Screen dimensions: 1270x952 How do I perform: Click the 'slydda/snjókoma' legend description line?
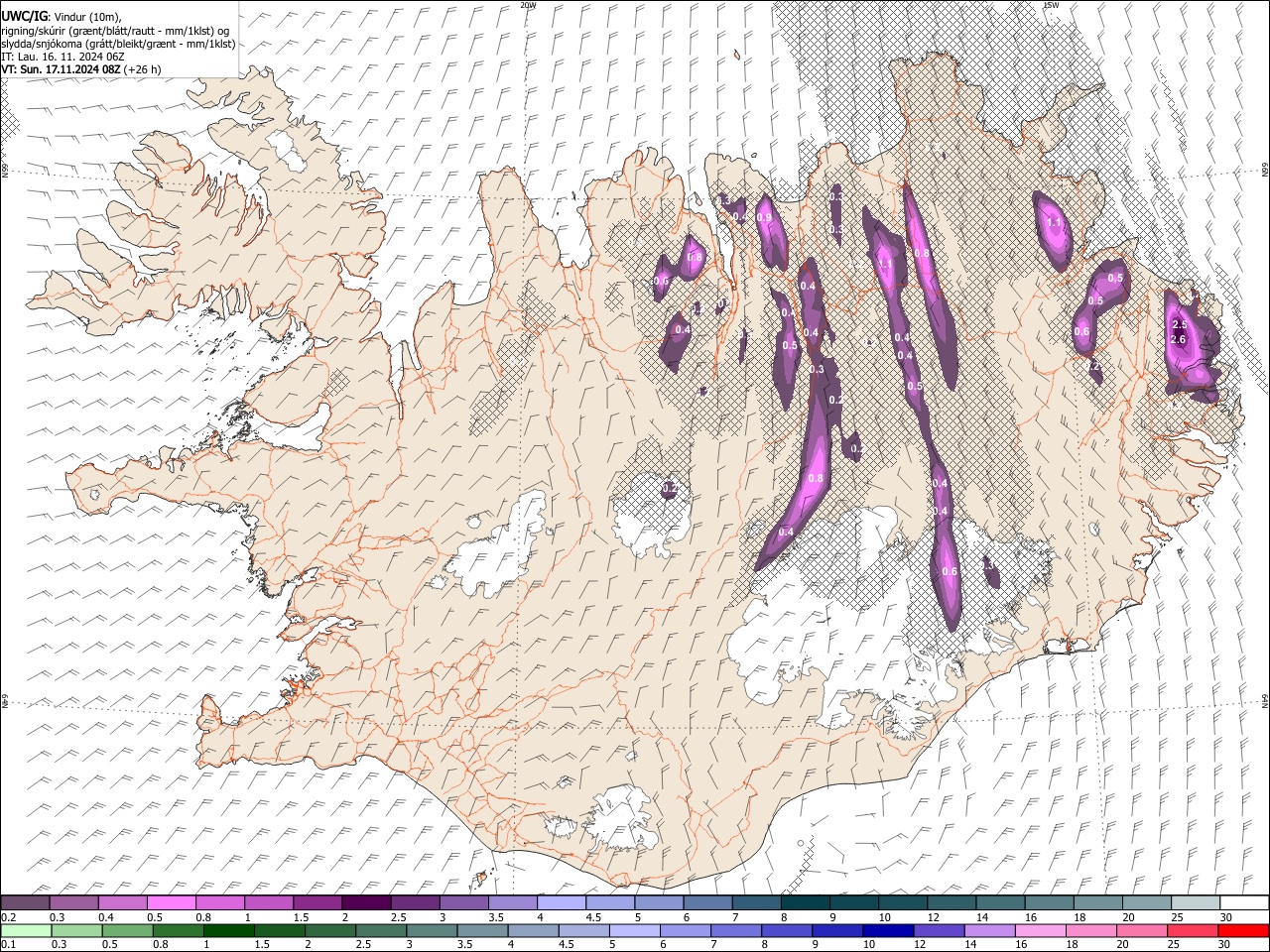118,44
